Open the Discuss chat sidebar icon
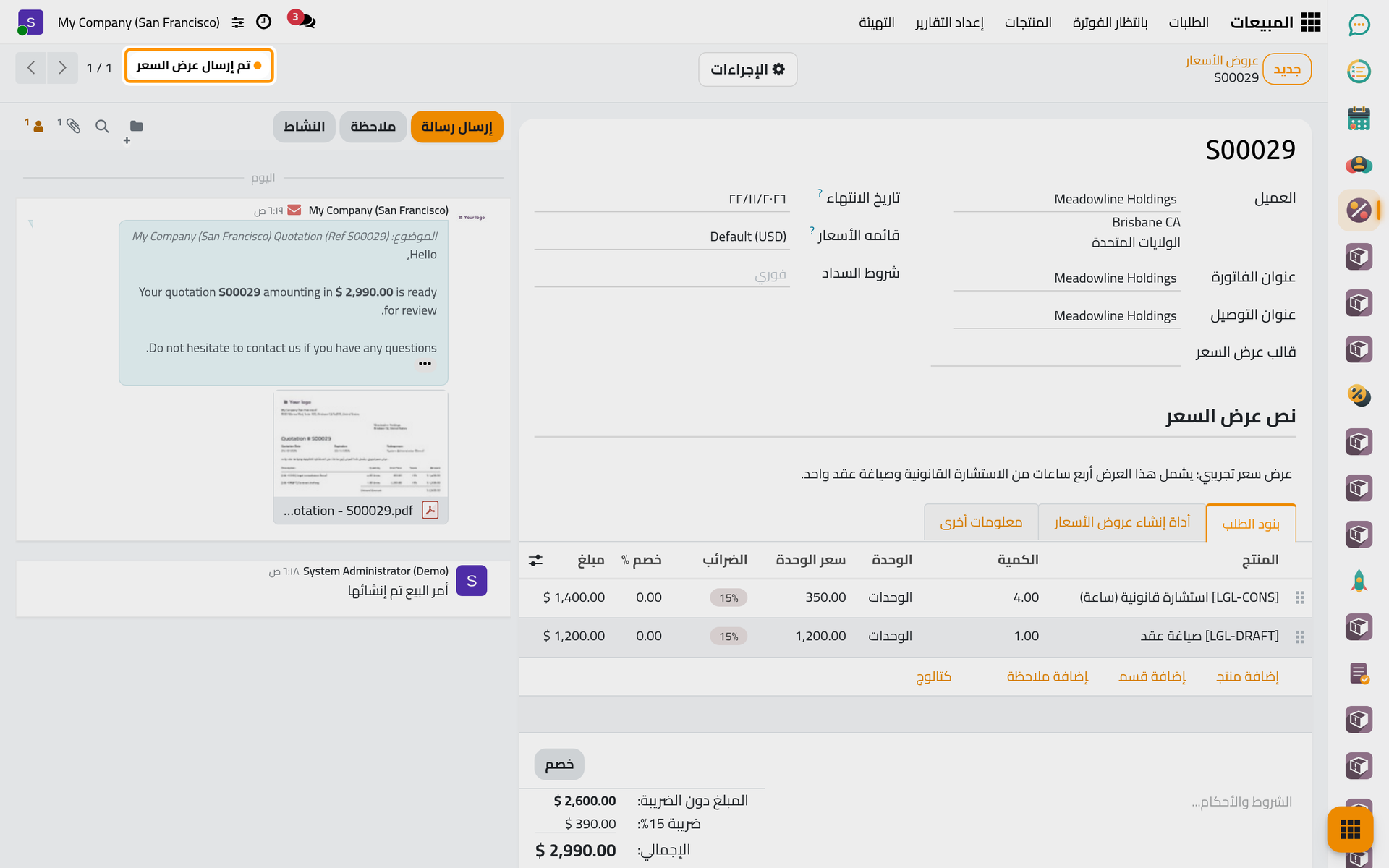1389x868 pixels. 1359,25
